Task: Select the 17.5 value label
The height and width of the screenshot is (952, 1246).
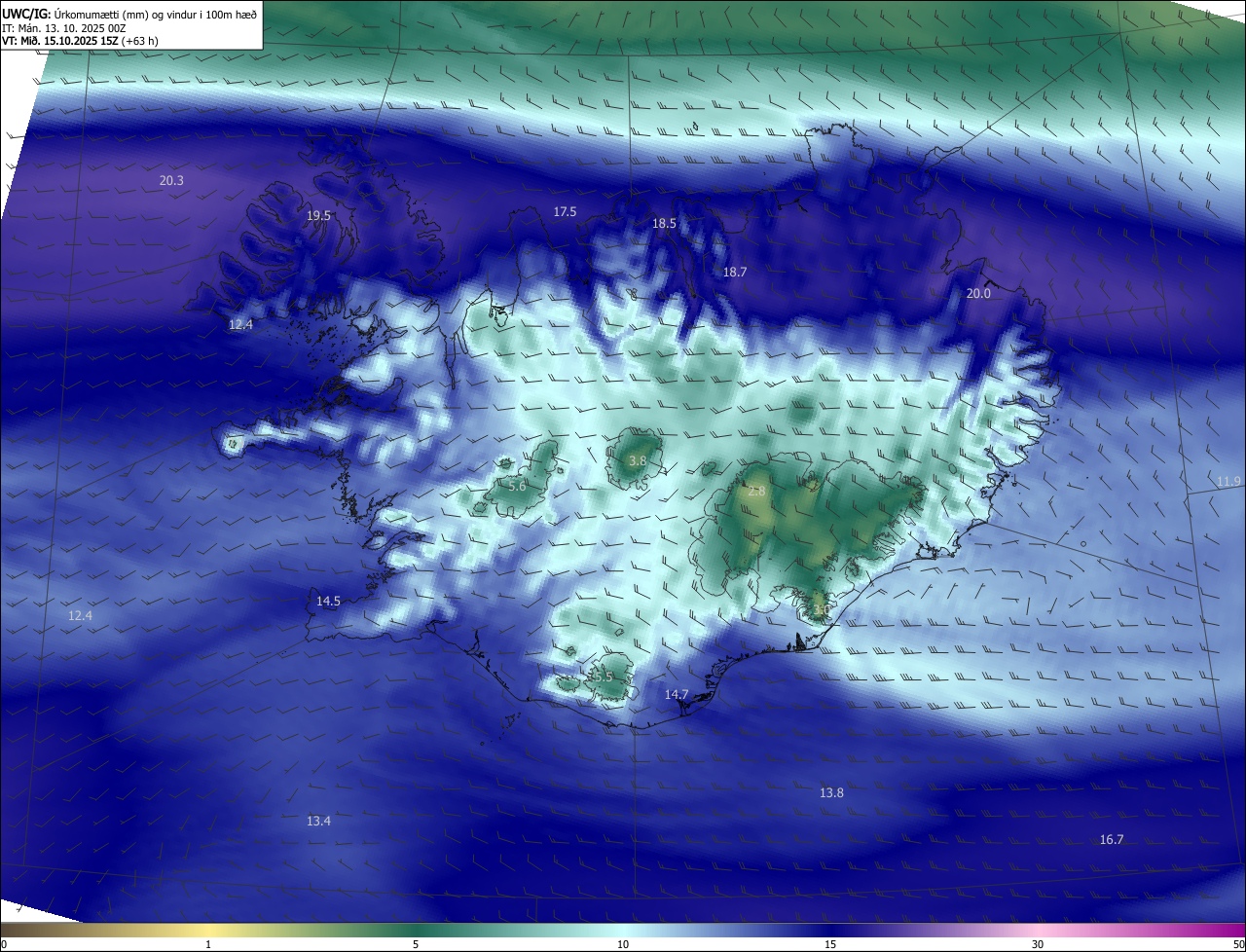Action: pos(565,212)
